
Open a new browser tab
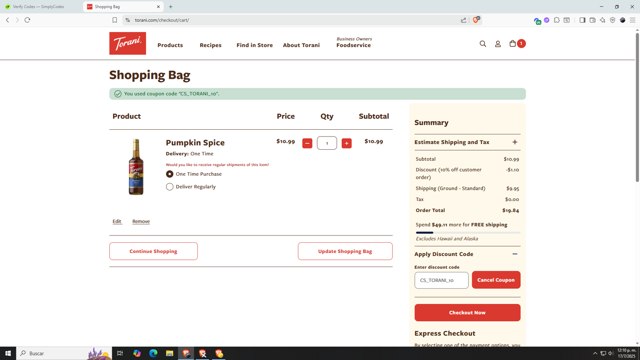171,7
